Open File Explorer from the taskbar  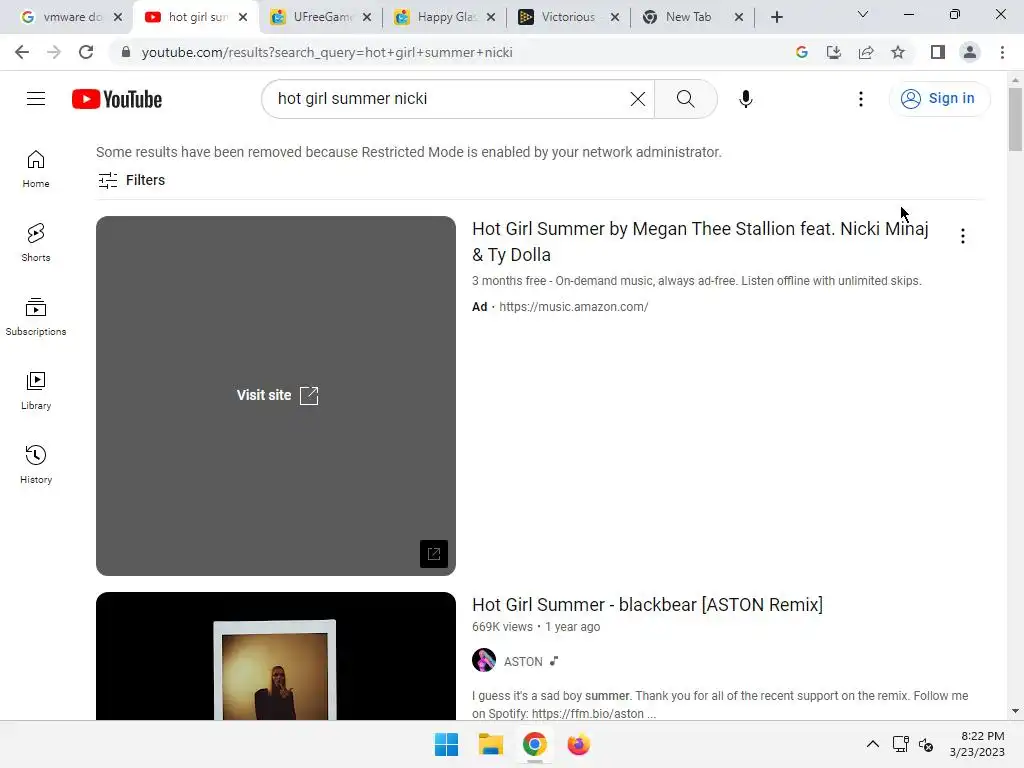coord(490,744)
